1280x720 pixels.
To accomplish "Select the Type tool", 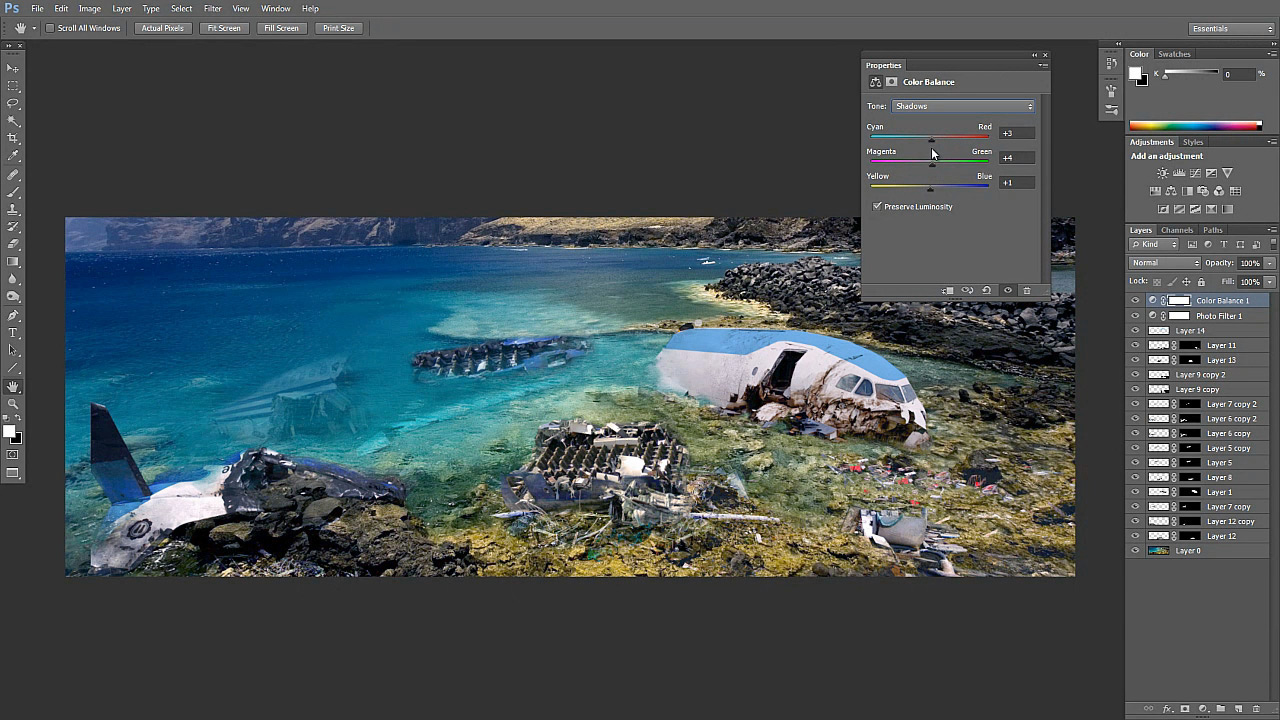I will click(13, 332).
